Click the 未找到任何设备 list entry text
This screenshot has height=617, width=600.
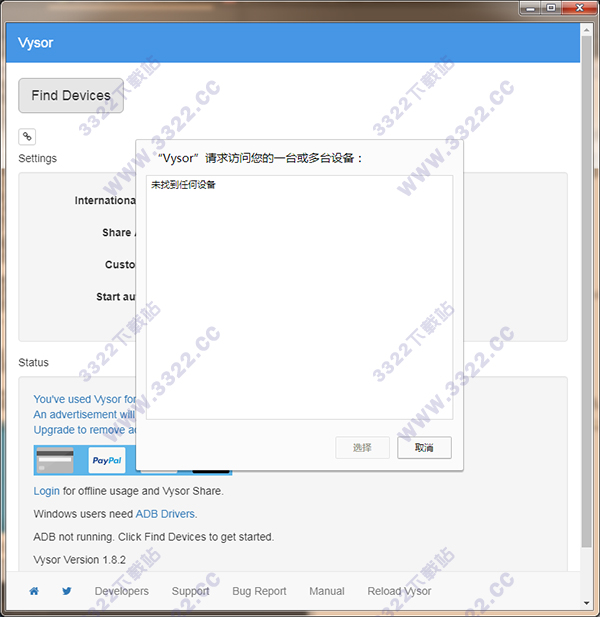coord(183,185)
